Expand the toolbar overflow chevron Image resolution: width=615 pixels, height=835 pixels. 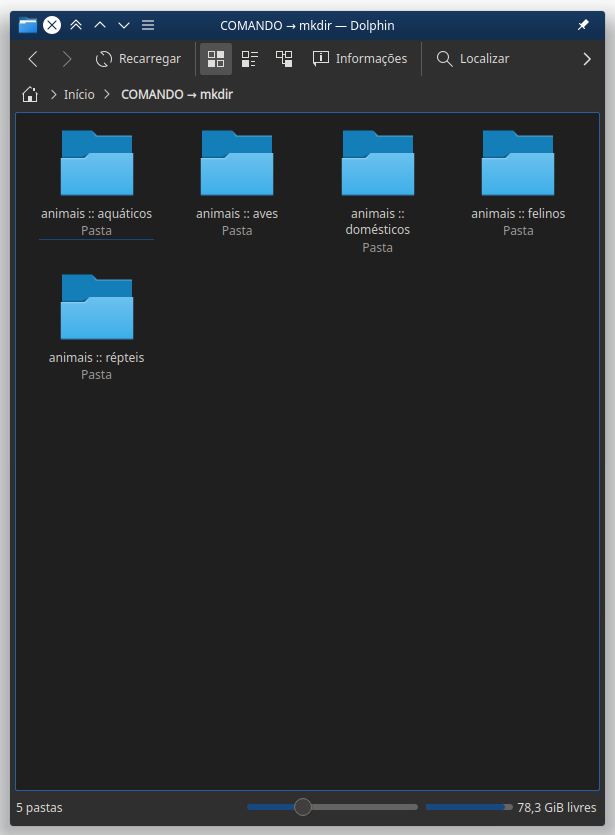pos(587,59)
